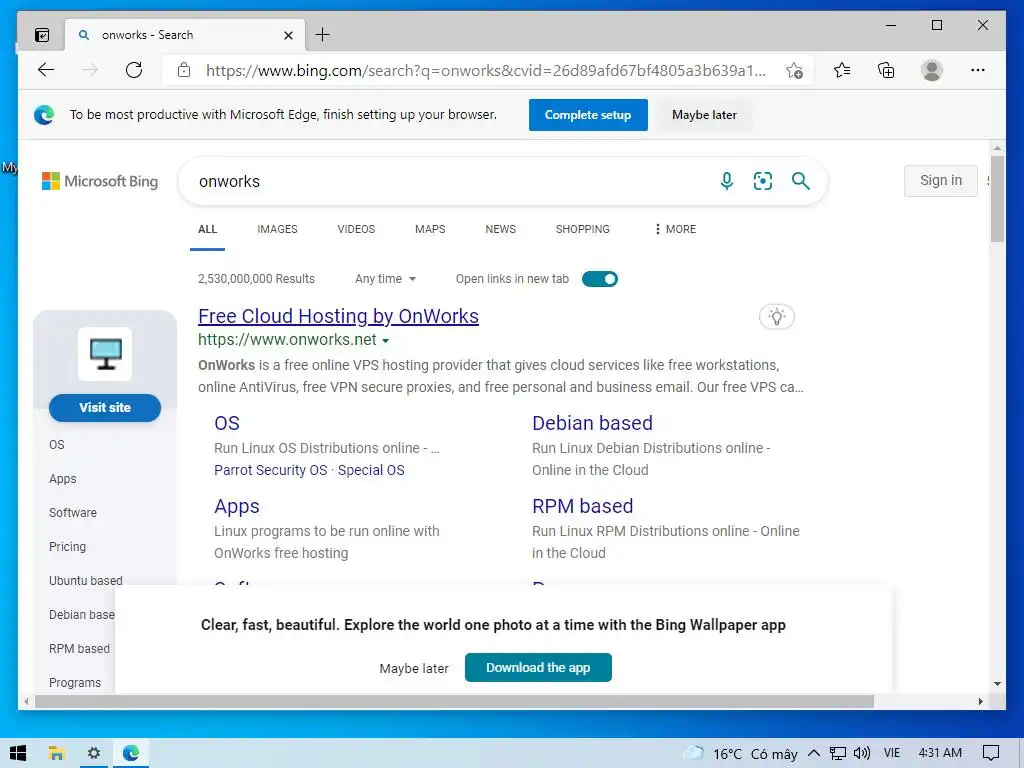
Task: Switch to the NEWS tab
Action: 500,229
